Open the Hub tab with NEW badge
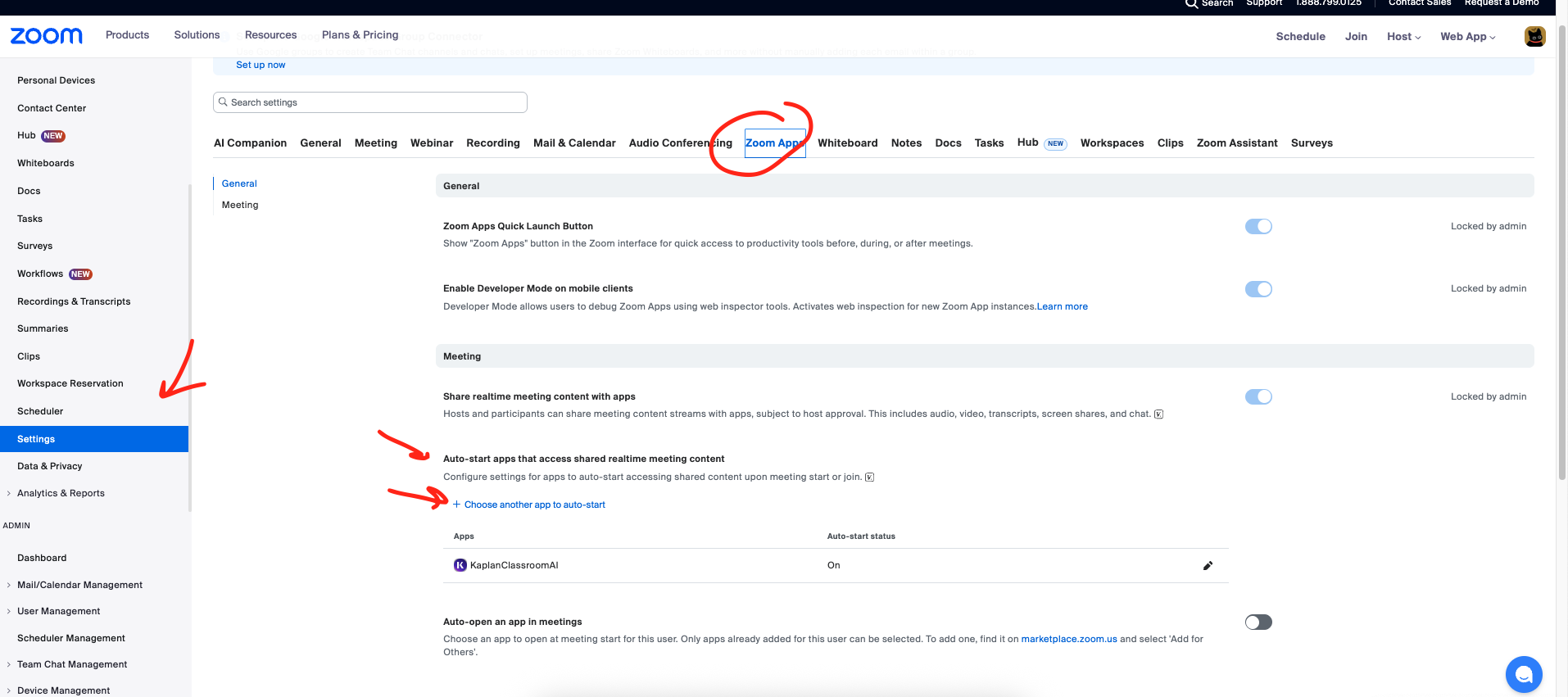 click(x=1042, y=143)
